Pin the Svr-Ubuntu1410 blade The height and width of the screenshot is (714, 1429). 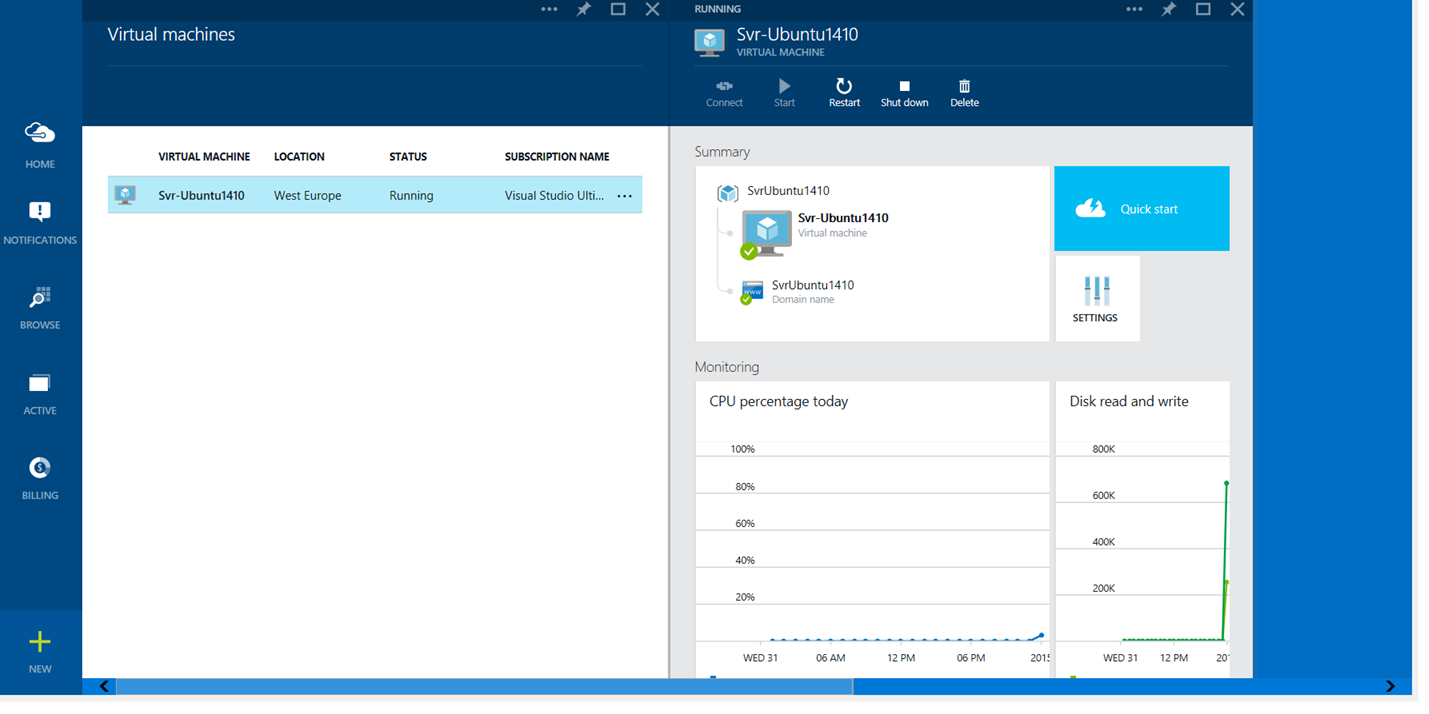coord(1169,9)
